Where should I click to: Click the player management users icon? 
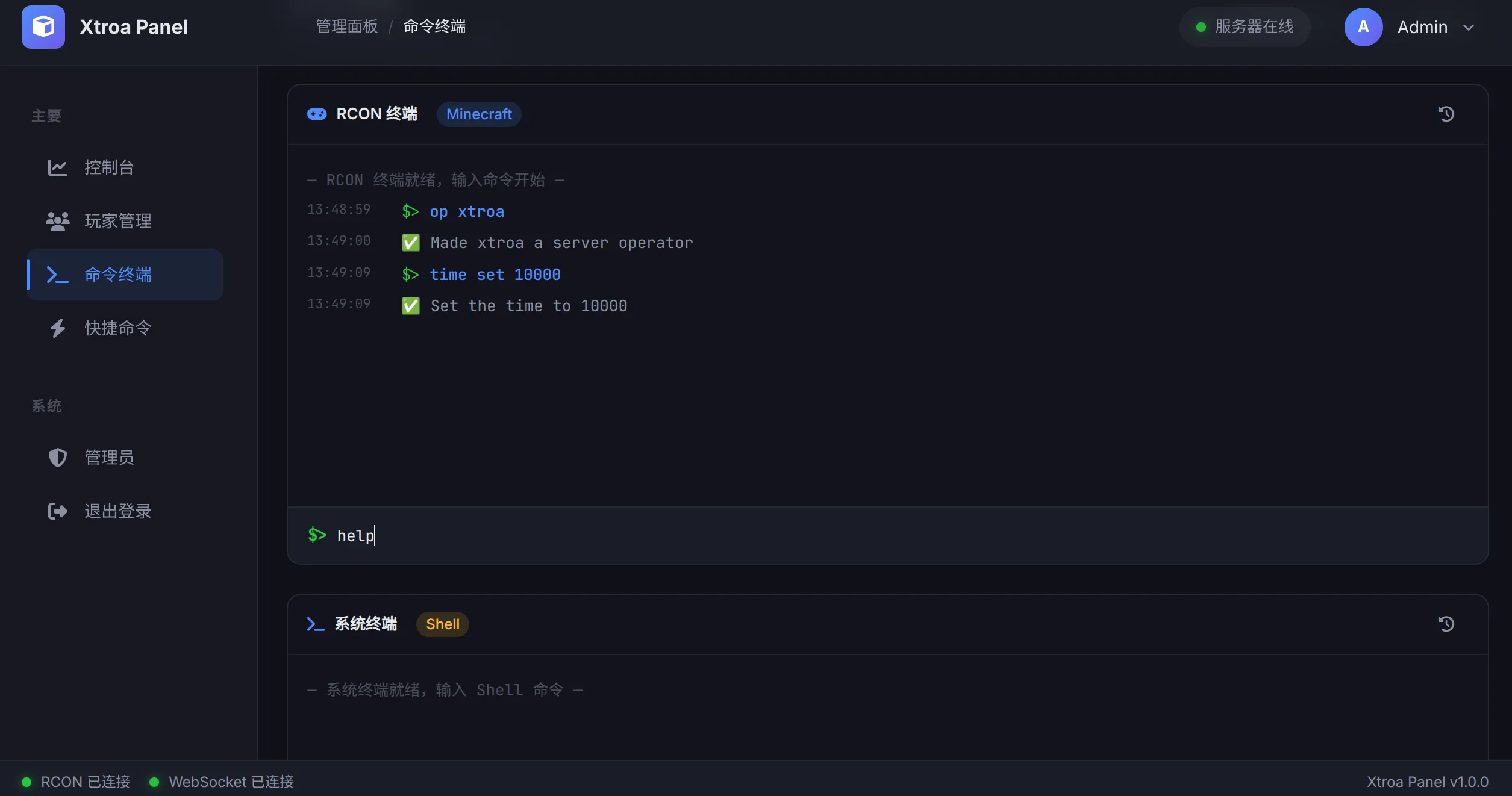pos(57,221)
